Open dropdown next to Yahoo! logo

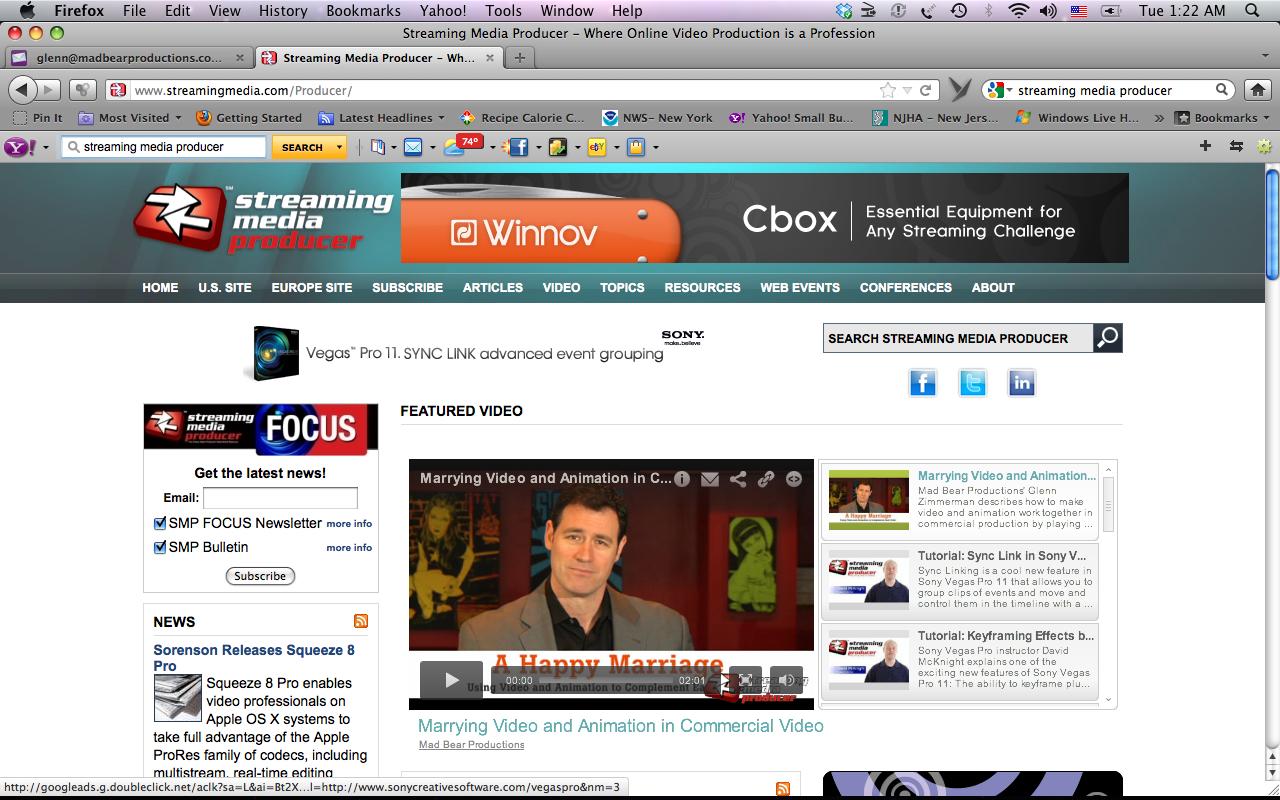tap(46, 147)
